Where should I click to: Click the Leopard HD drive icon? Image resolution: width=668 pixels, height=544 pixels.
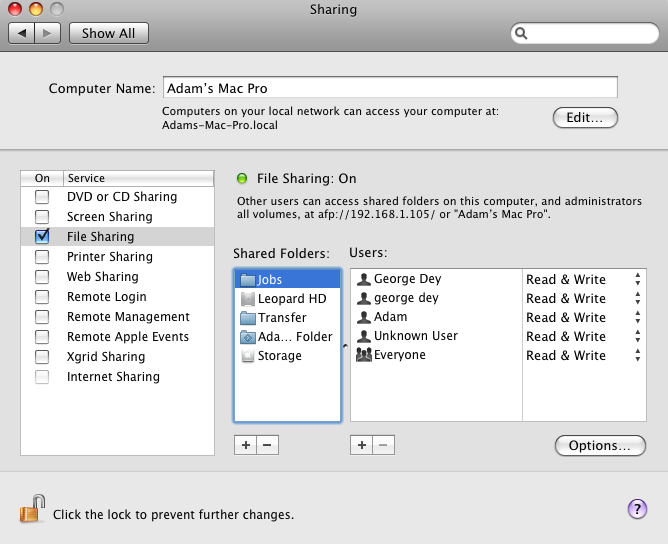(248, 299)
